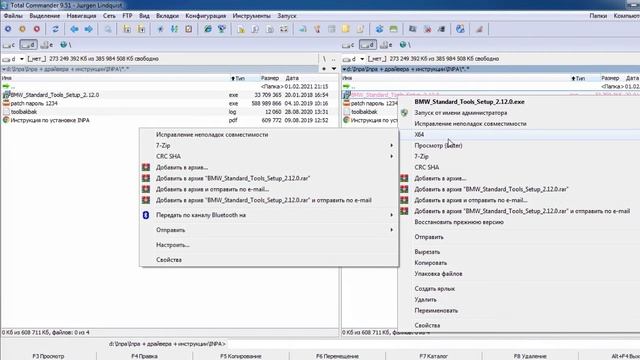Open left panel directory history dropdown arrow
Viewport: 640px width, 360px height.
tap(334, 69)
